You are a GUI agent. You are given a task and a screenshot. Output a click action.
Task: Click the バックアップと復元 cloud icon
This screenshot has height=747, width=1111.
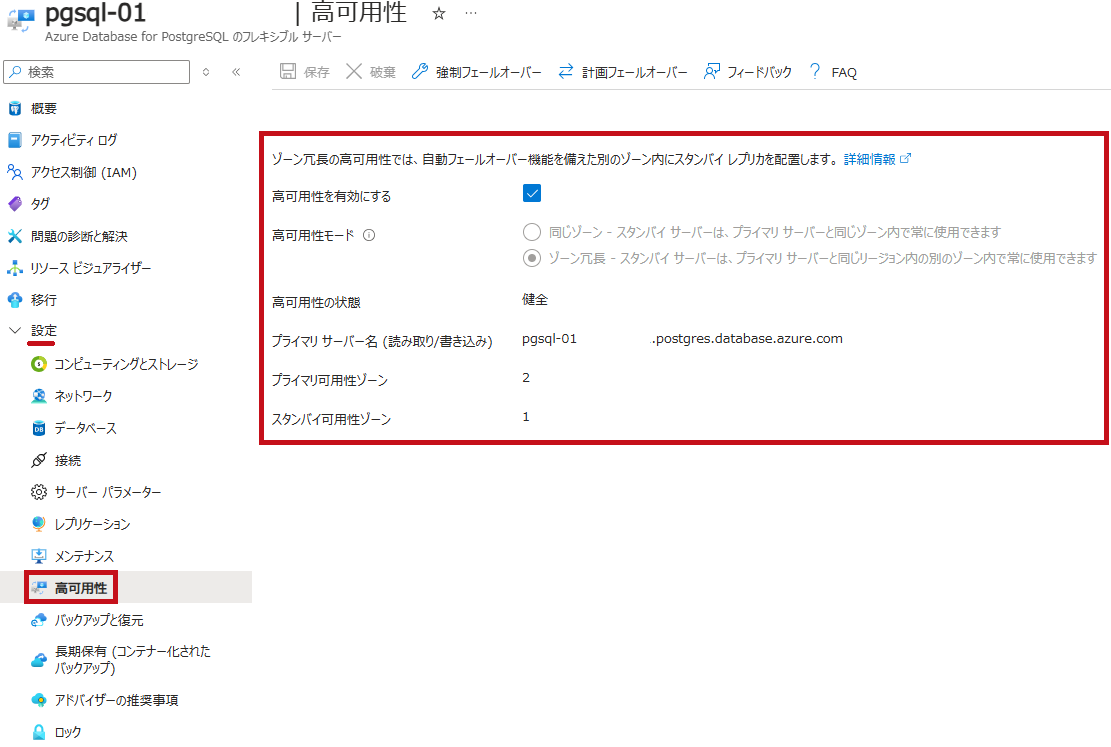(x=39, y=620)
